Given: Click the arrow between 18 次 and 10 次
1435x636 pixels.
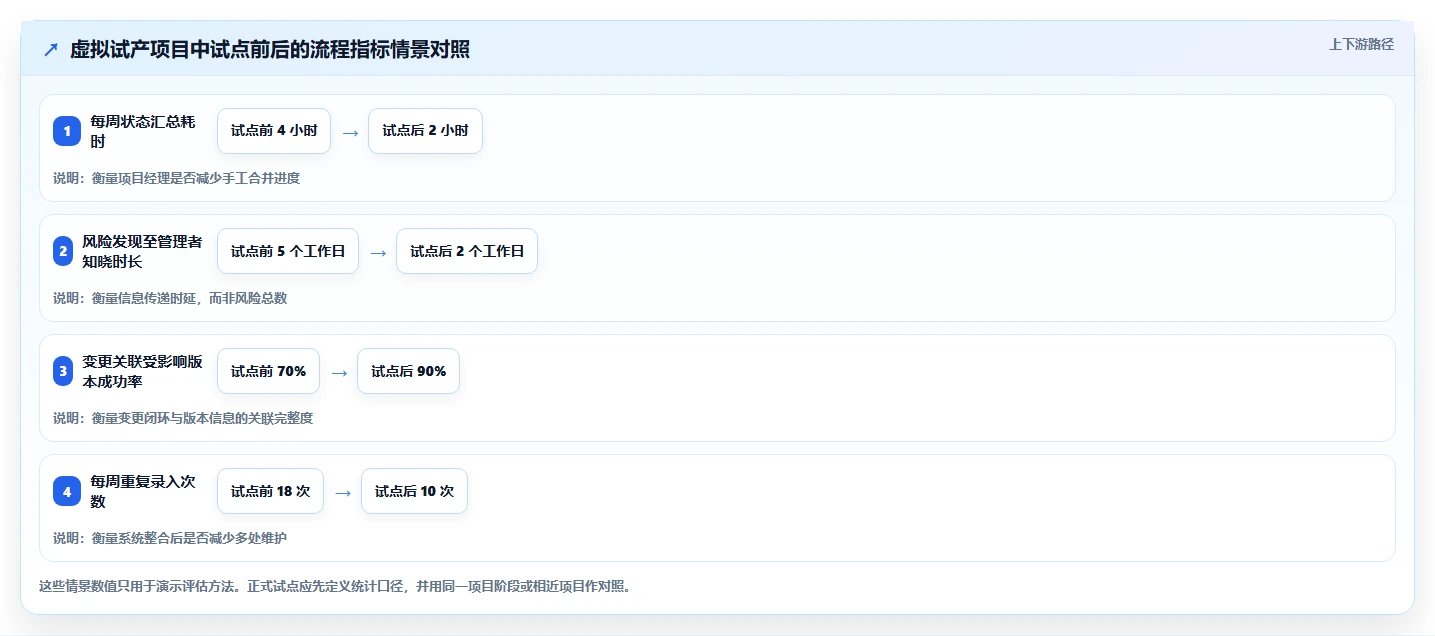Looking at the screenshot, I should click(x=343, y=492).
